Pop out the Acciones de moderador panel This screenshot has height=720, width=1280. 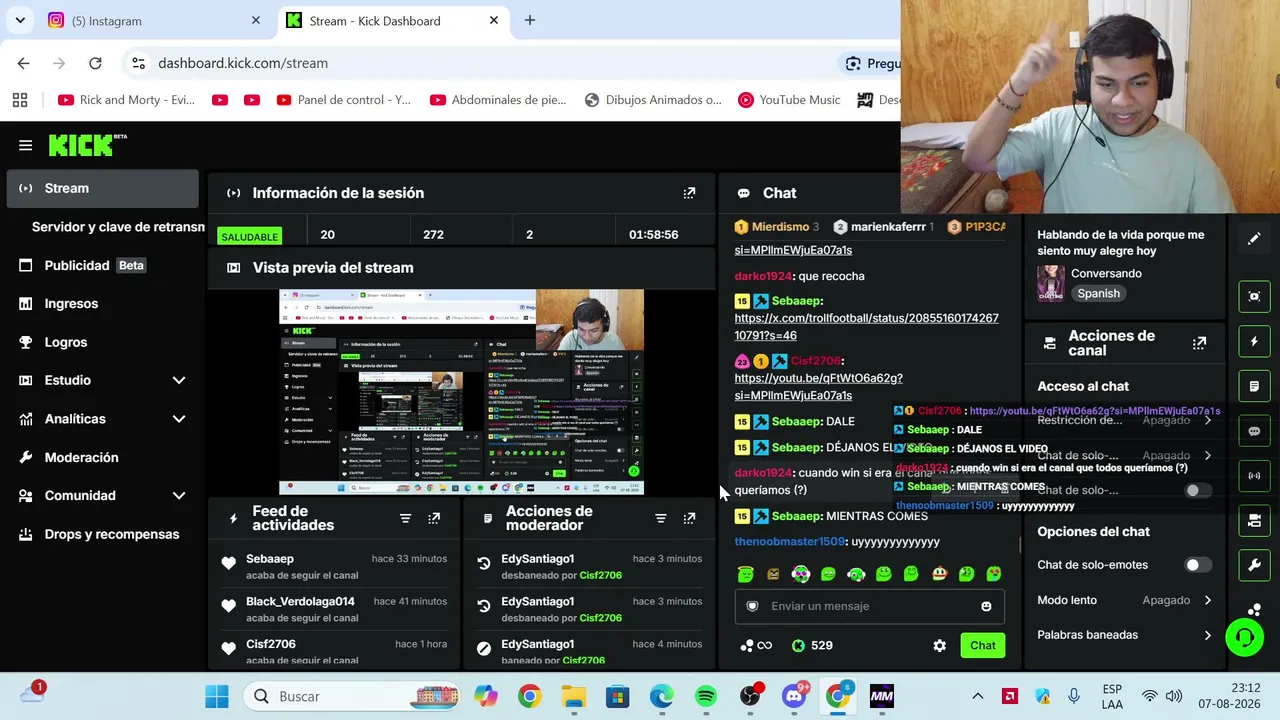tap(689, 518)
